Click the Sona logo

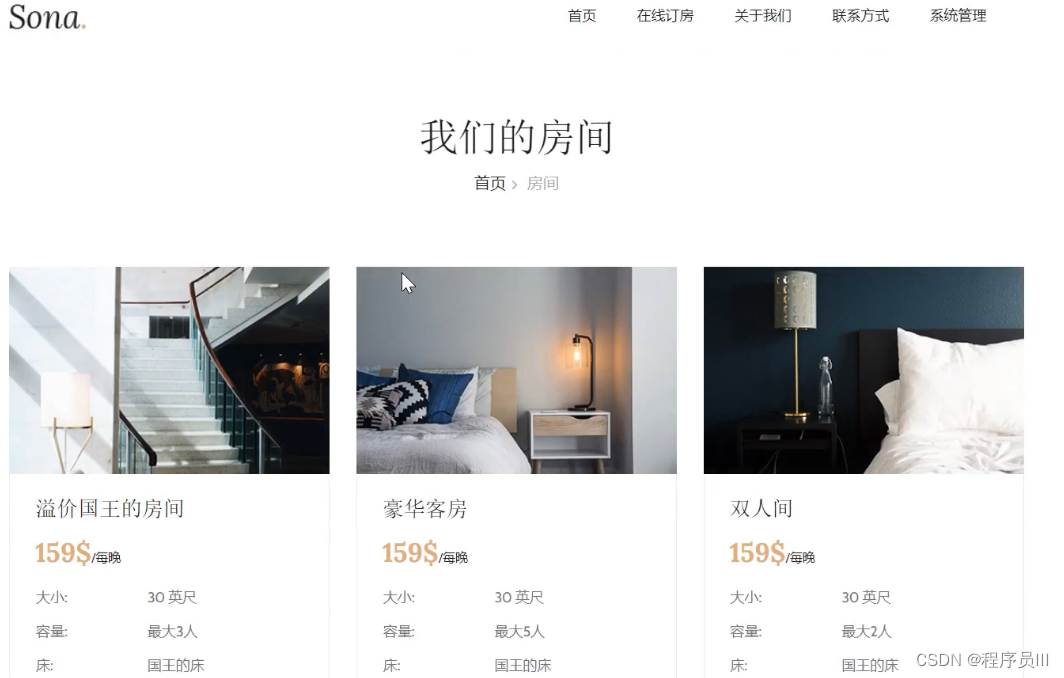[x=47, y=17]
